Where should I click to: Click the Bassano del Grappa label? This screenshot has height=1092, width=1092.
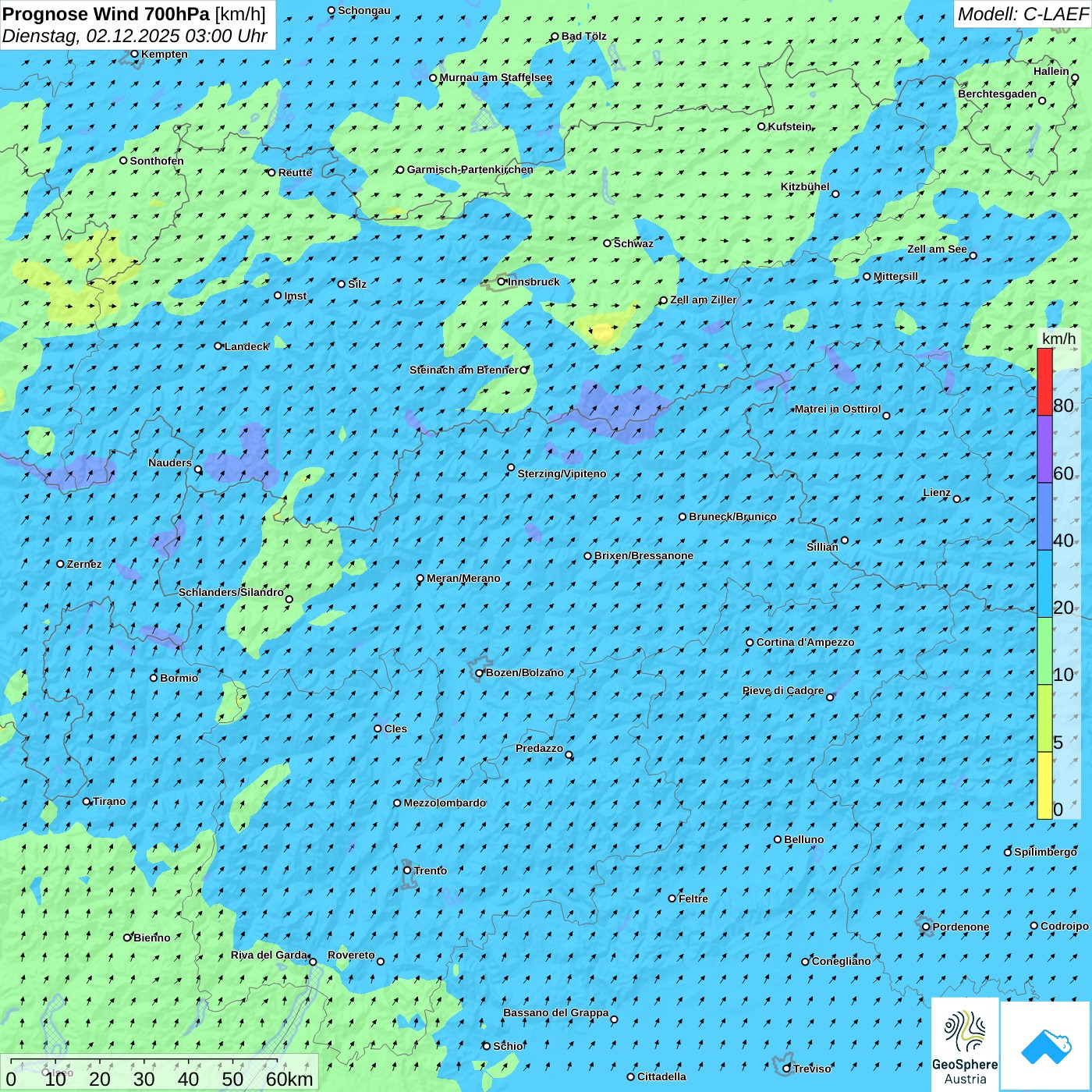(555, 1012)
